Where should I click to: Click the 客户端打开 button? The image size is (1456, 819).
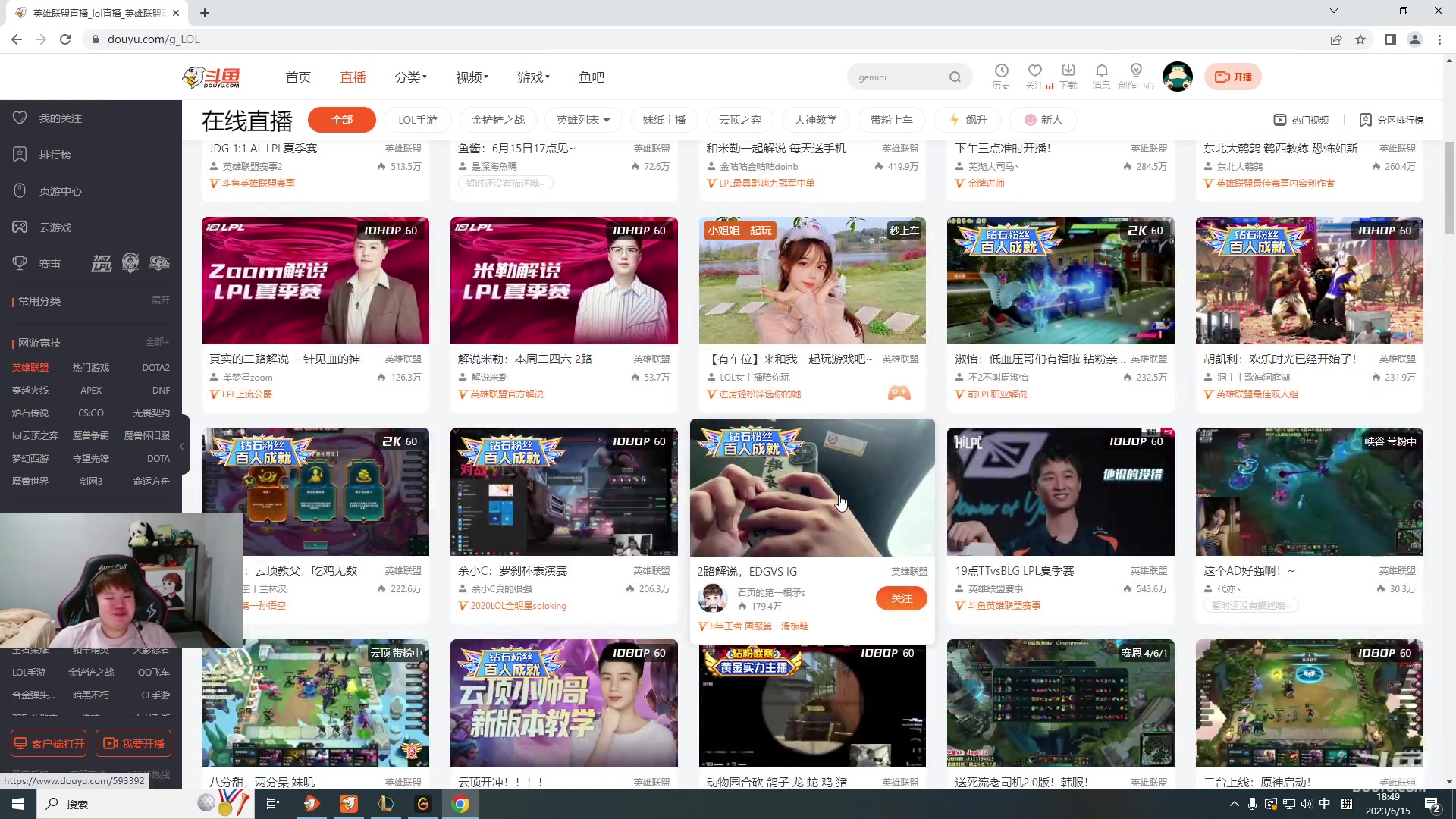[x=49, y=744]
